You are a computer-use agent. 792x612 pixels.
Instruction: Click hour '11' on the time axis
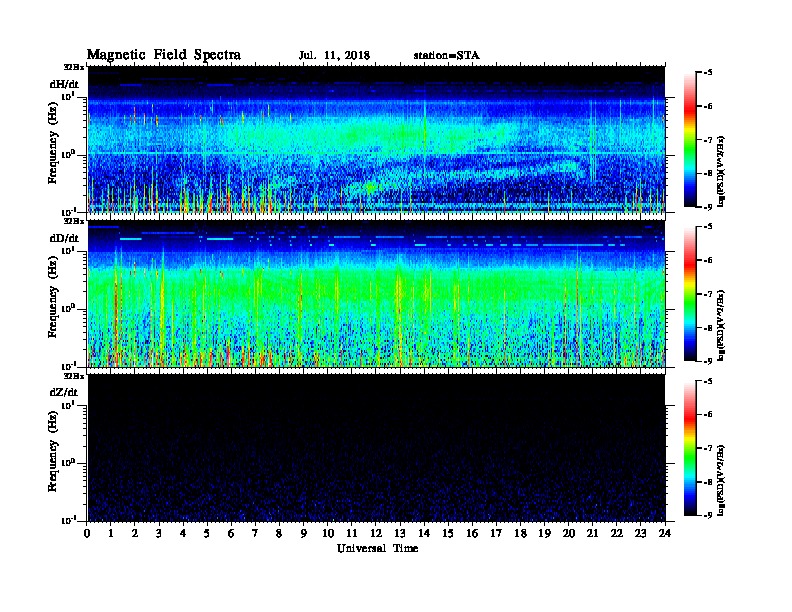352,534
